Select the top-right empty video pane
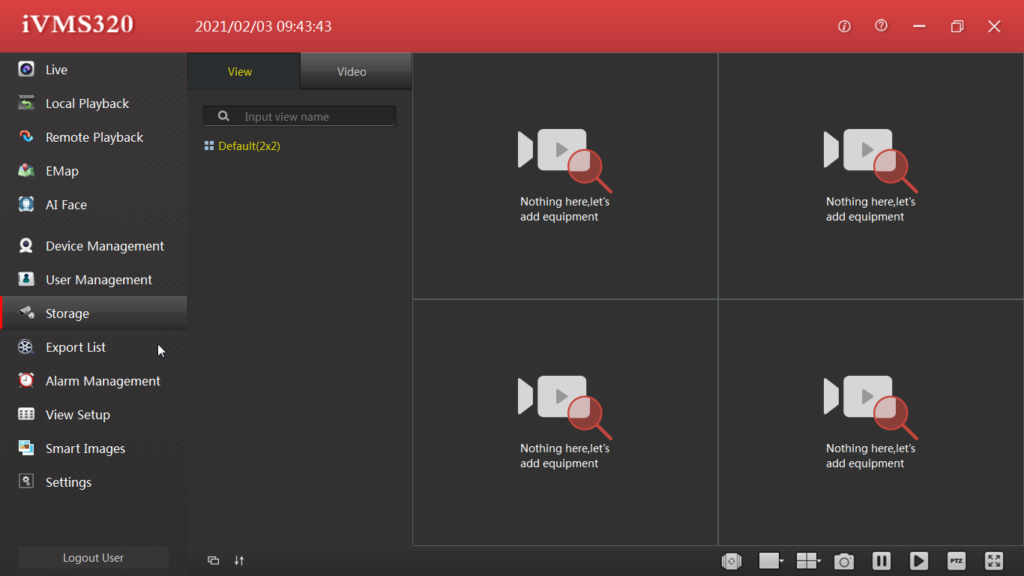Screen dimensions: 1024x576 click(870, 176)
